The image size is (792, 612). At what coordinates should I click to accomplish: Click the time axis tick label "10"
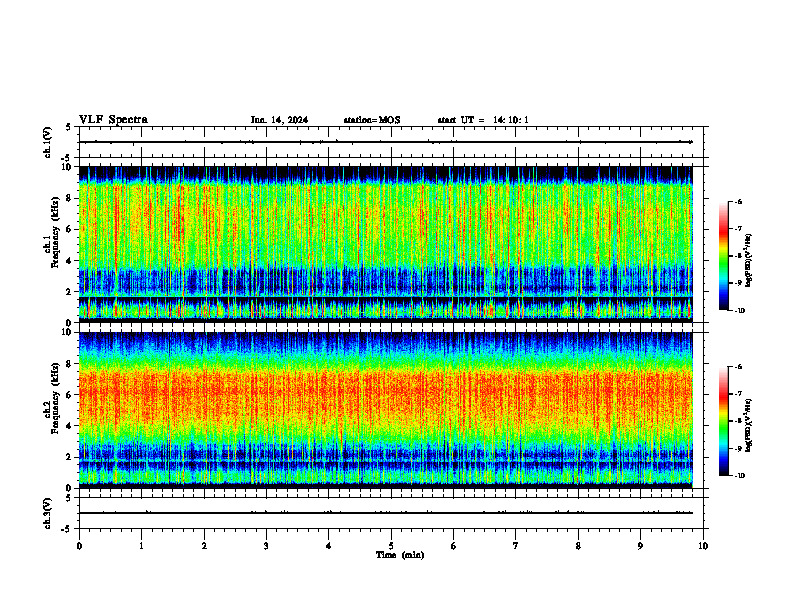click(703, 546)
